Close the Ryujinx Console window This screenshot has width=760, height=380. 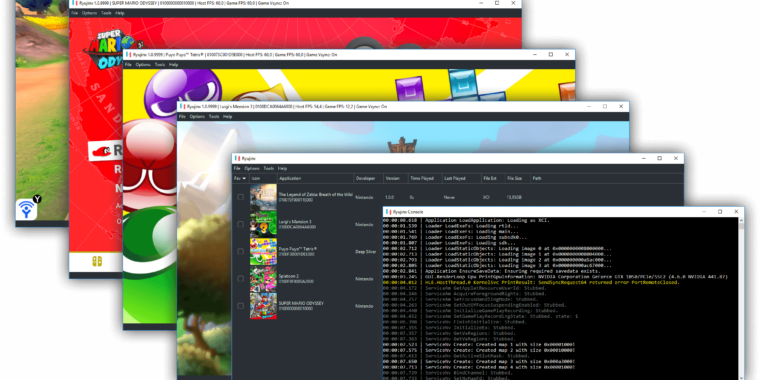point(736,212)
